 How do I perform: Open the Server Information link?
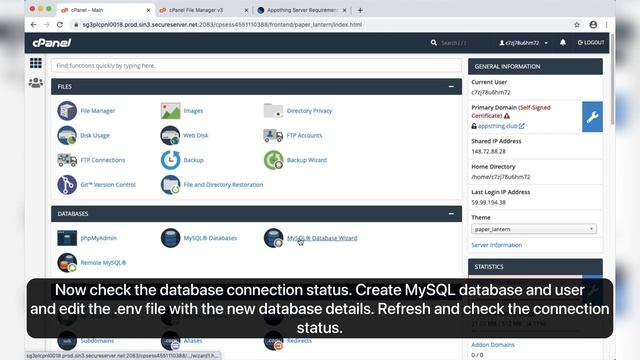(496, 245)
